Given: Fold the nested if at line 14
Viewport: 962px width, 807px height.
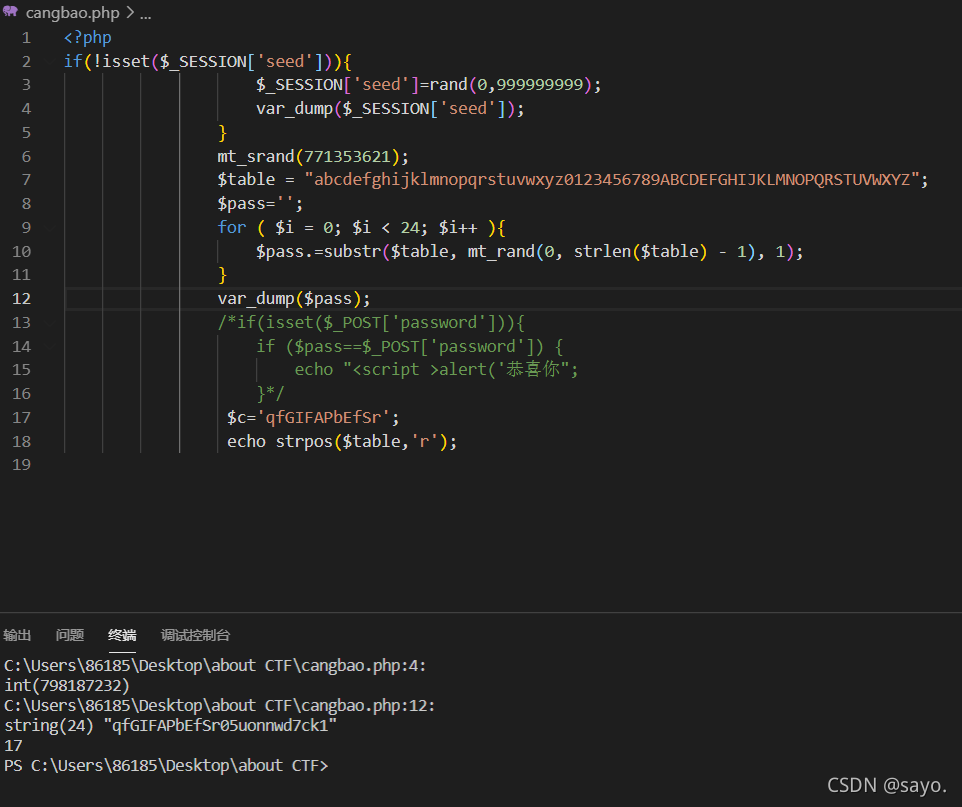Looking at the screenshot, I should [x=50, y=346].
